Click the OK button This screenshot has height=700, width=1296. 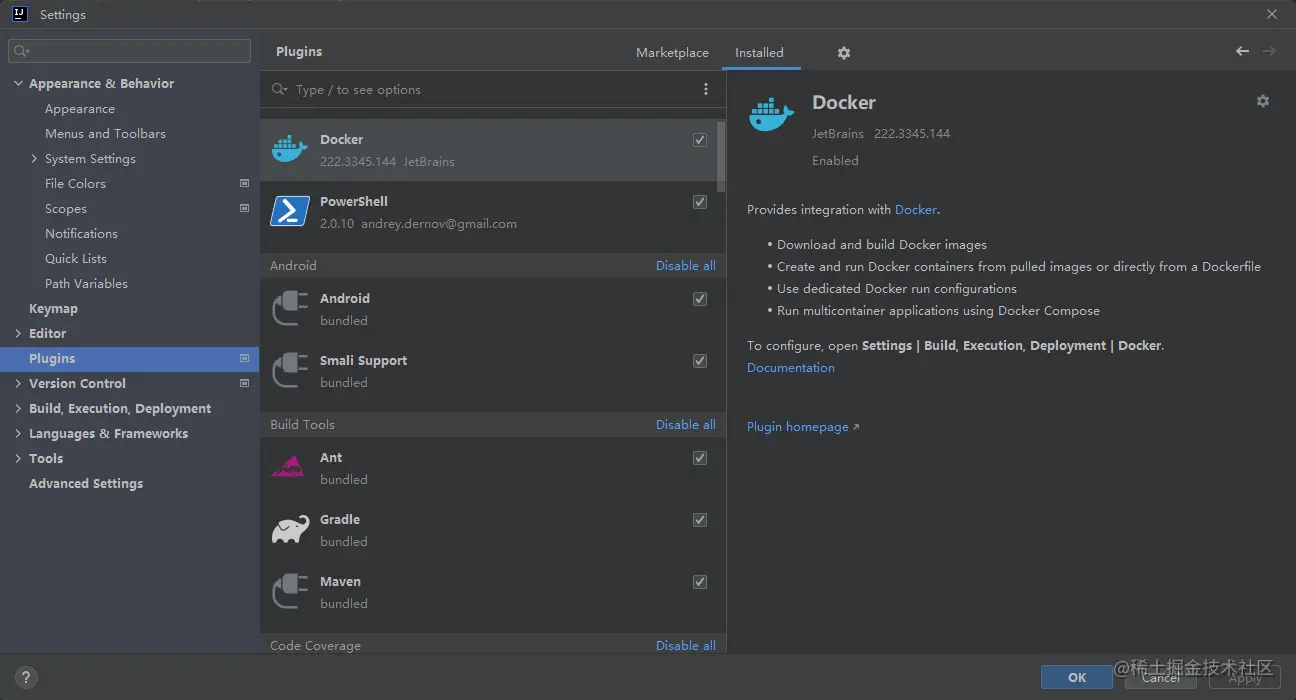tap(1077, 677)
